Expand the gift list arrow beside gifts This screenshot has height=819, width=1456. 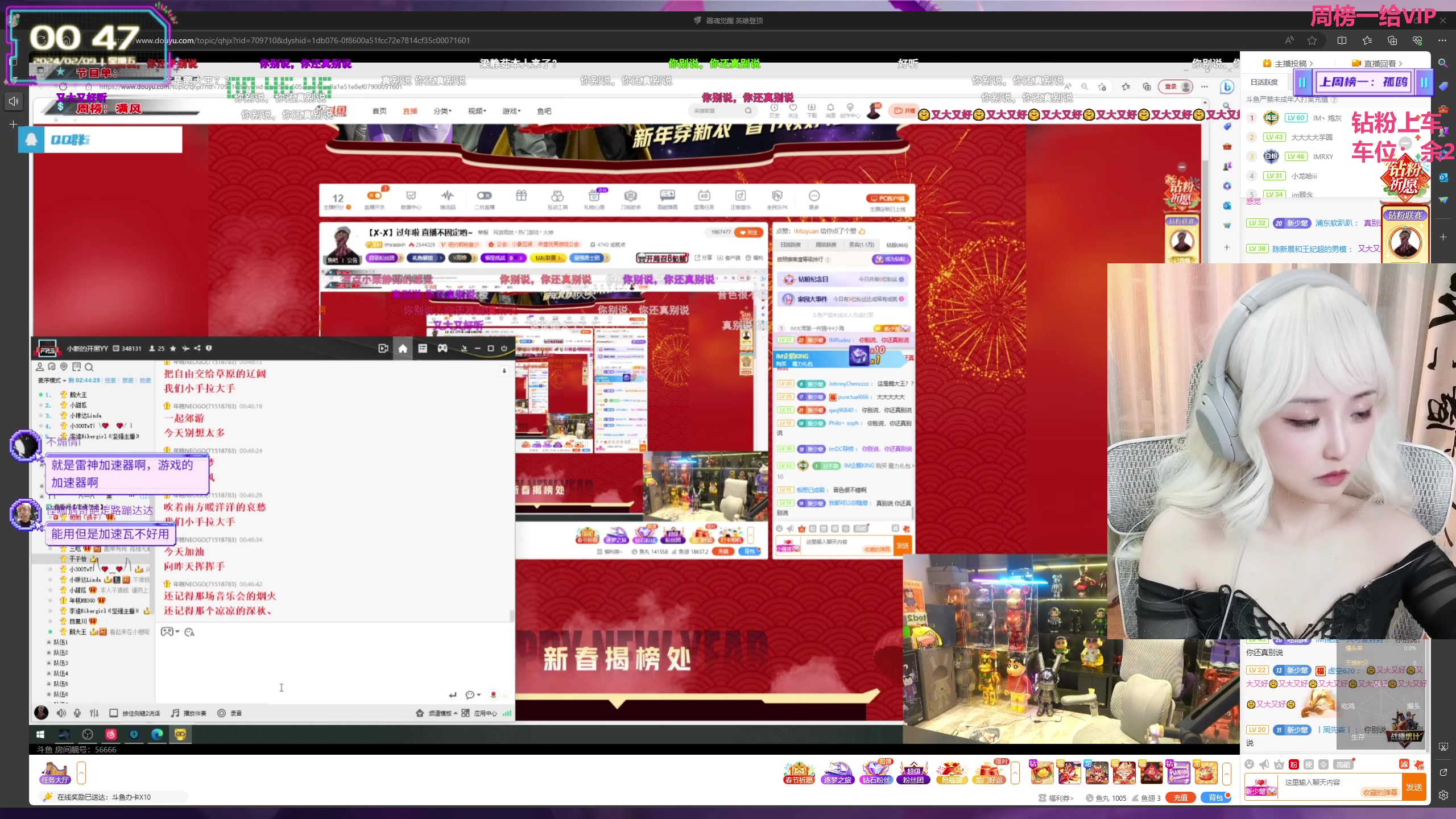[x=1227, y=773]
